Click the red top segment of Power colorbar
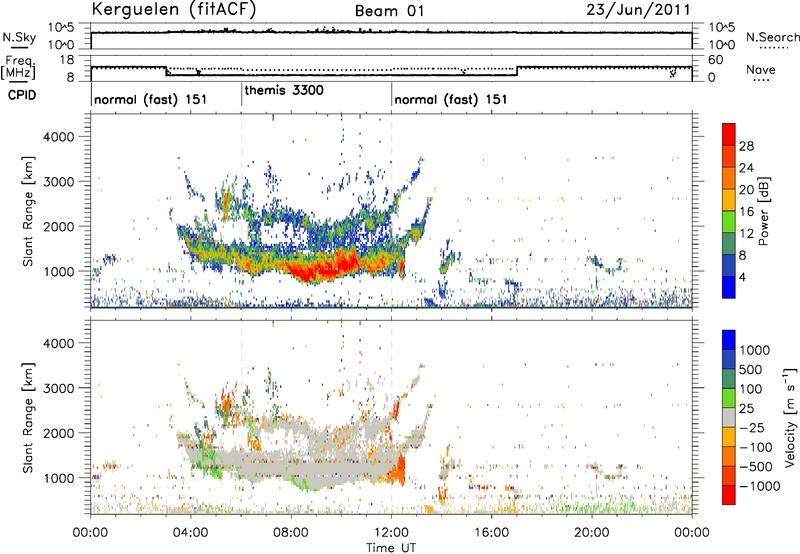This screenshot has width=800, height=554. (x=729, y=134)
